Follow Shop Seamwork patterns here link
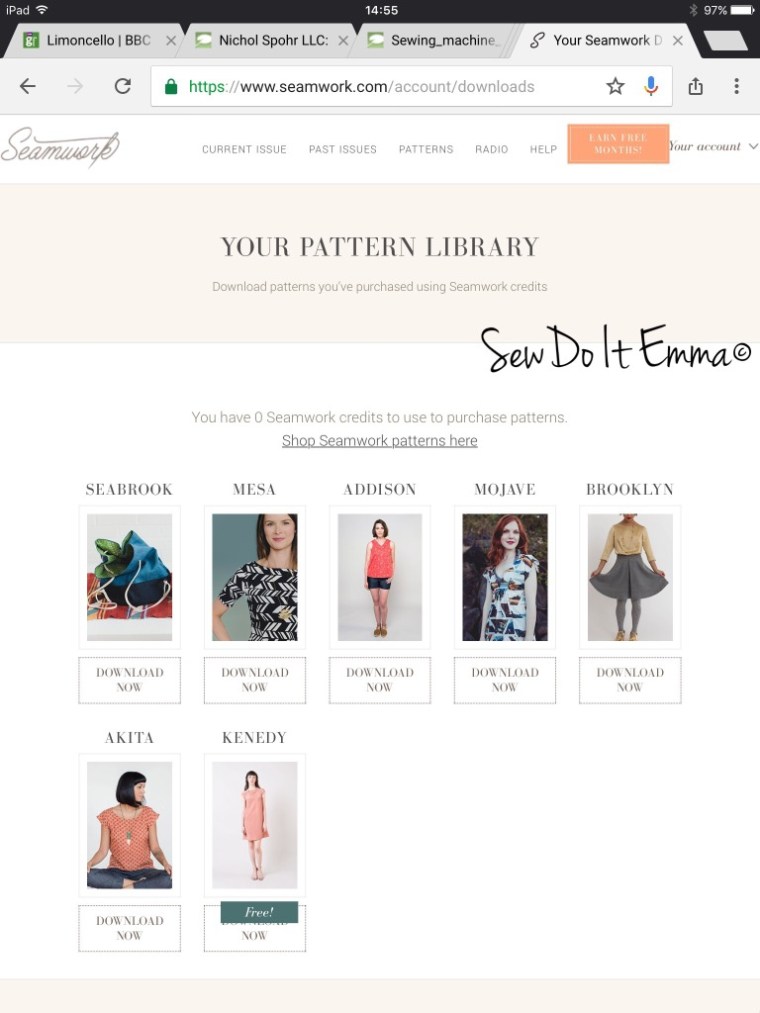The height and width of the screenshot is (1013, 760). point(379,441)
